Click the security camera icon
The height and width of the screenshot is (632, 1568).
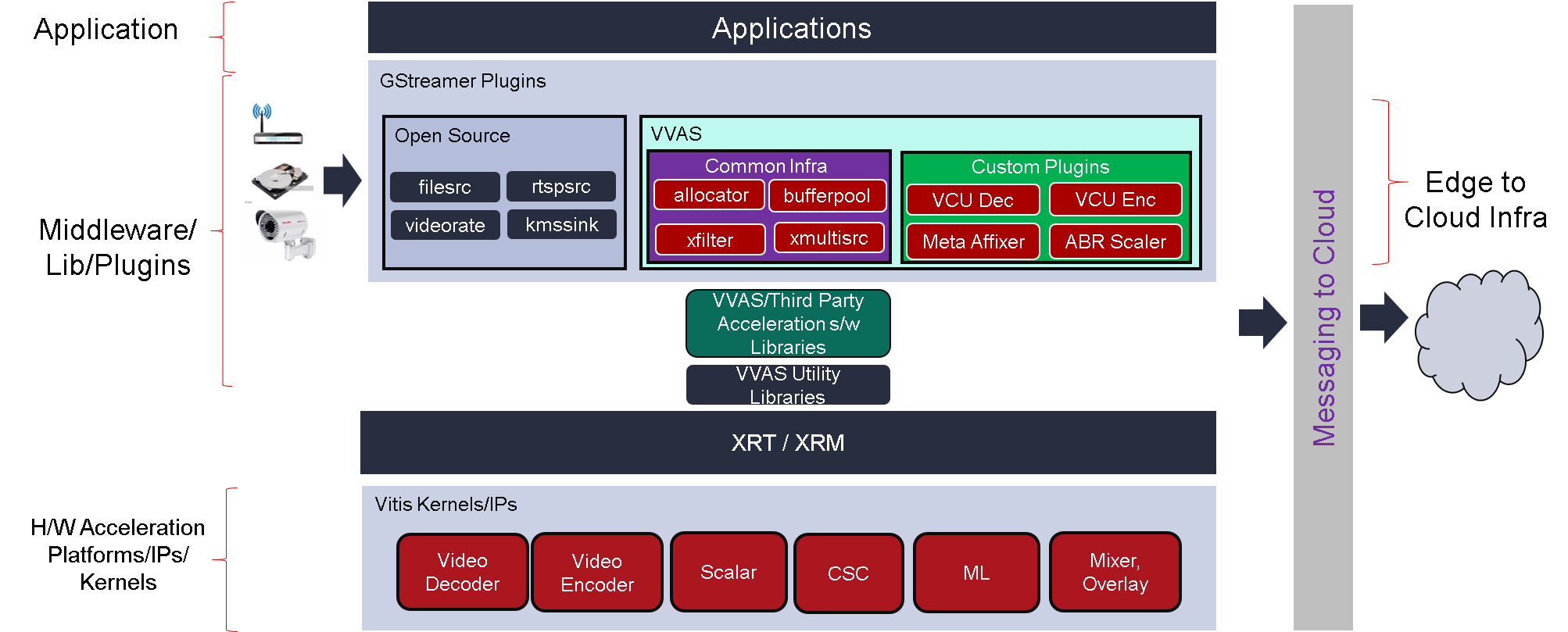pos(286,234)
